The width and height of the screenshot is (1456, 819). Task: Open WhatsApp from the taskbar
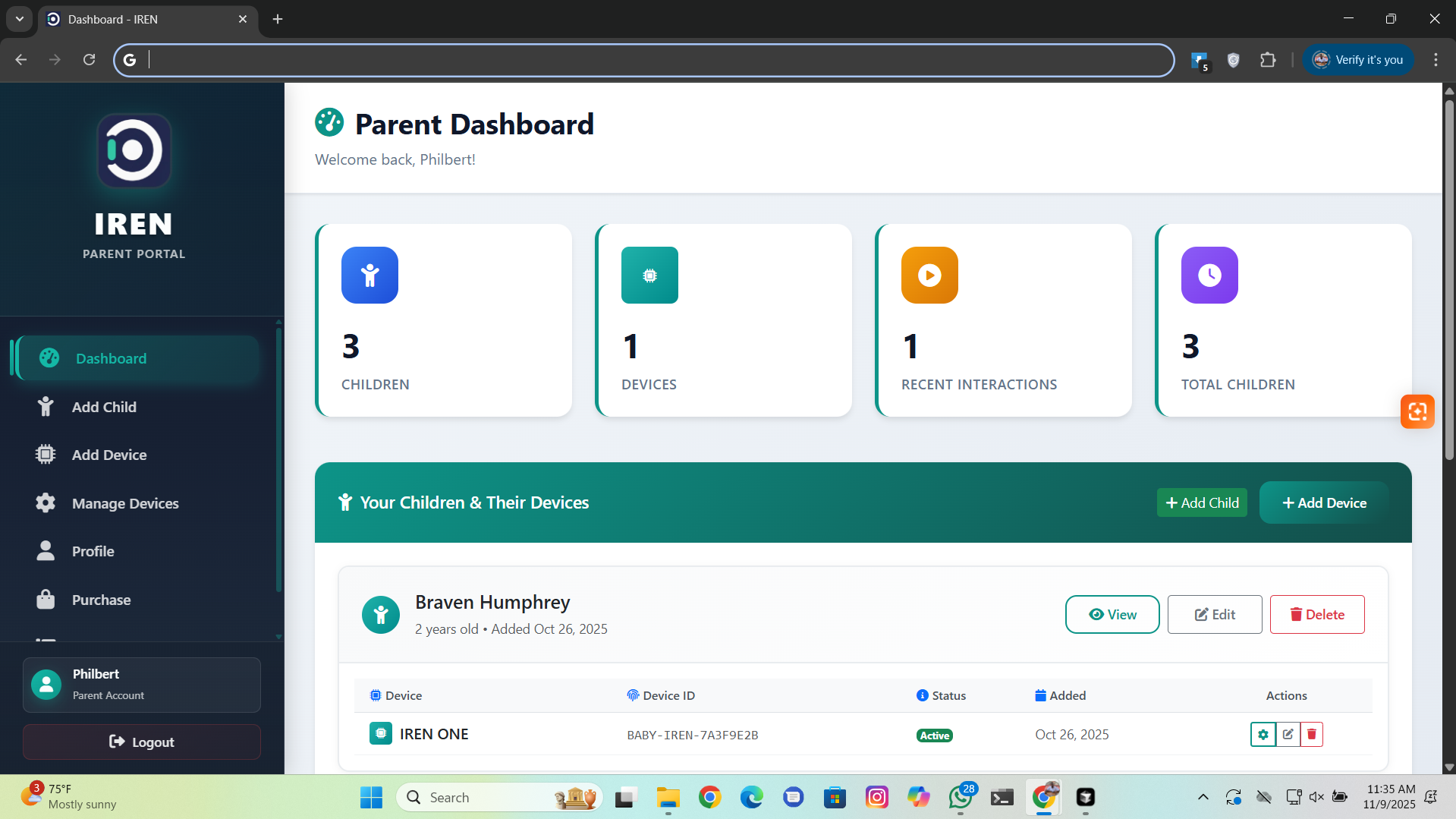tap(960, 797)
